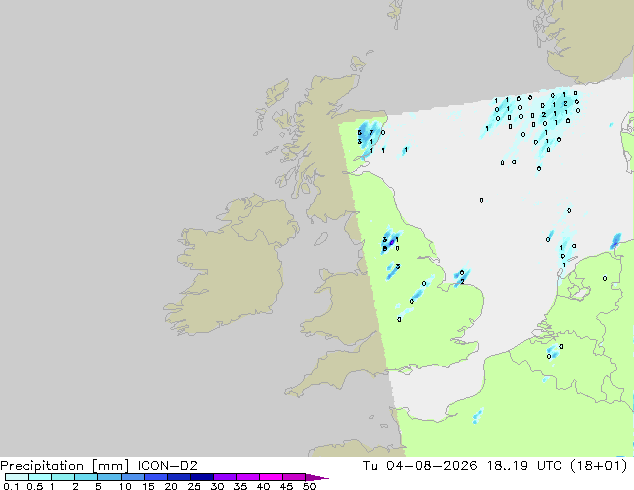Click the (18+01) forecast step label
Image resolution: width=634 pixels, height=490 pixels.
click(x=598, y=466)
